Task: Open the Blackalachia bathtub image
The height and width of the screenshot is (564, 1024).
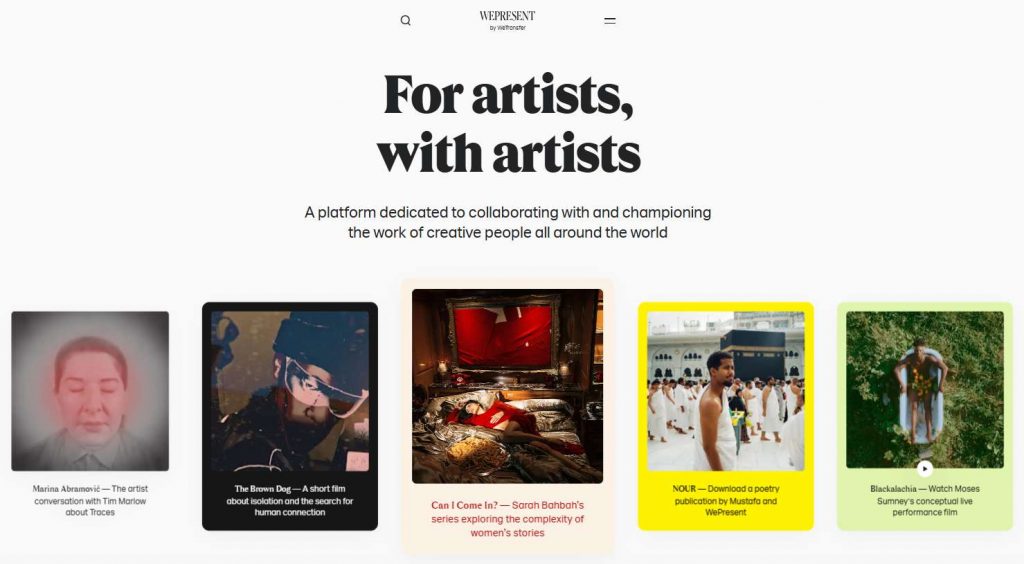Action: point(925,390)
